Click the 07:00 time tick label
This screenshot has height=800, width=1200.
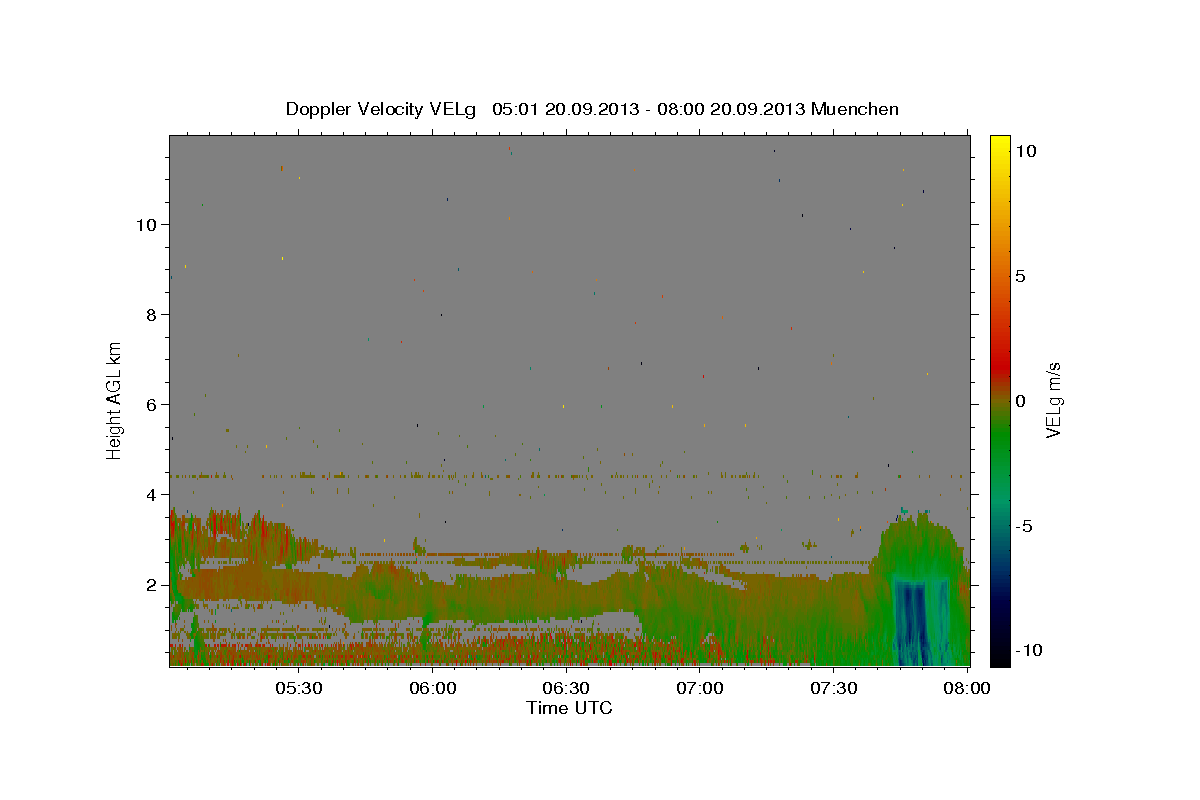pos(699,688)
